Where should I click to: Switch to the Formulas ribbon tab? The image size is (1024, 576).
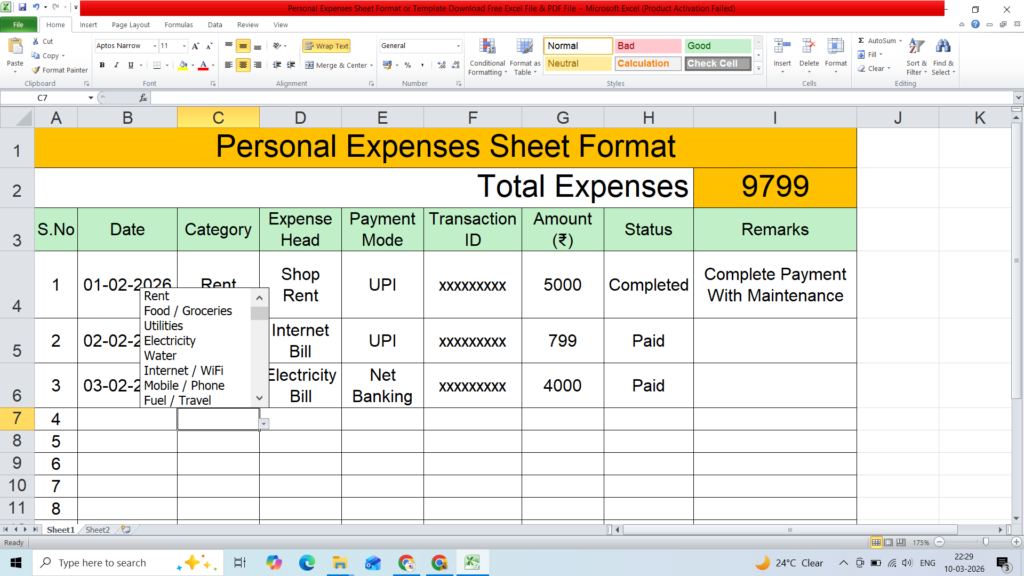pyautogui.click(x=178, y=25)
